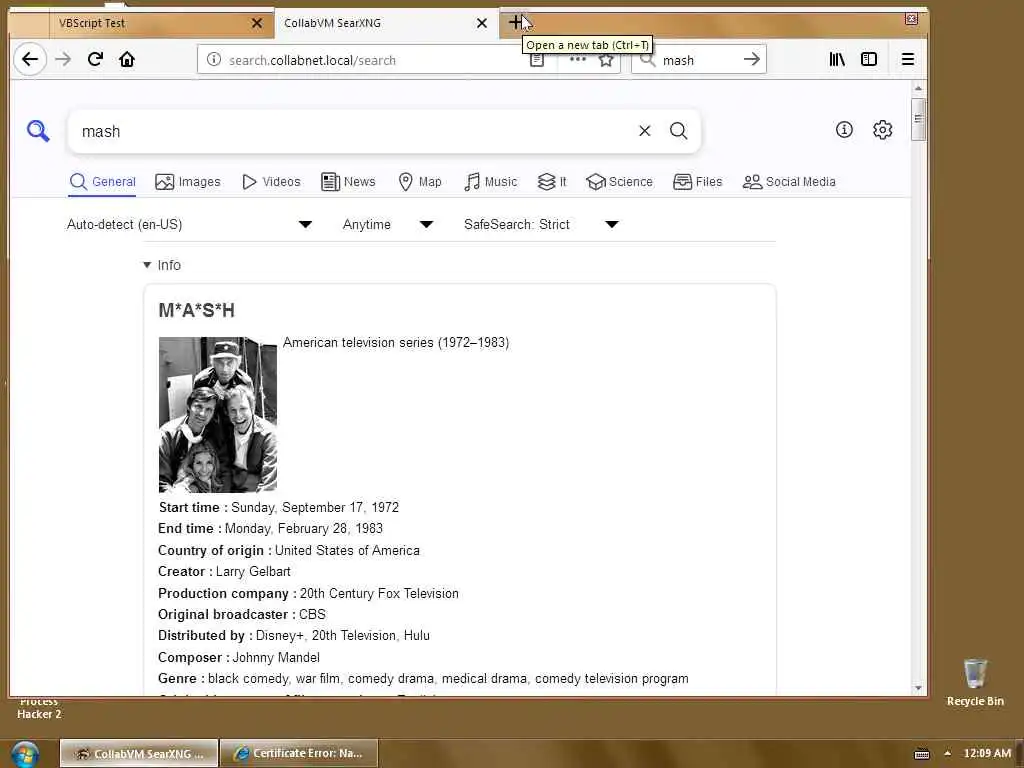
Task: Click the browser search box with mash
Action: pyautogui.click(x=699, y=60)
